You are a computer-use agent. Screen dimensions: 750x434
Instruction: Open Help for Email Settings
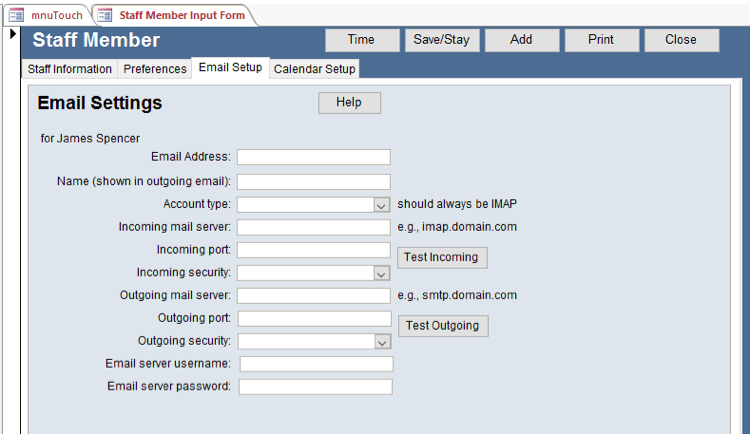(349, 103)
